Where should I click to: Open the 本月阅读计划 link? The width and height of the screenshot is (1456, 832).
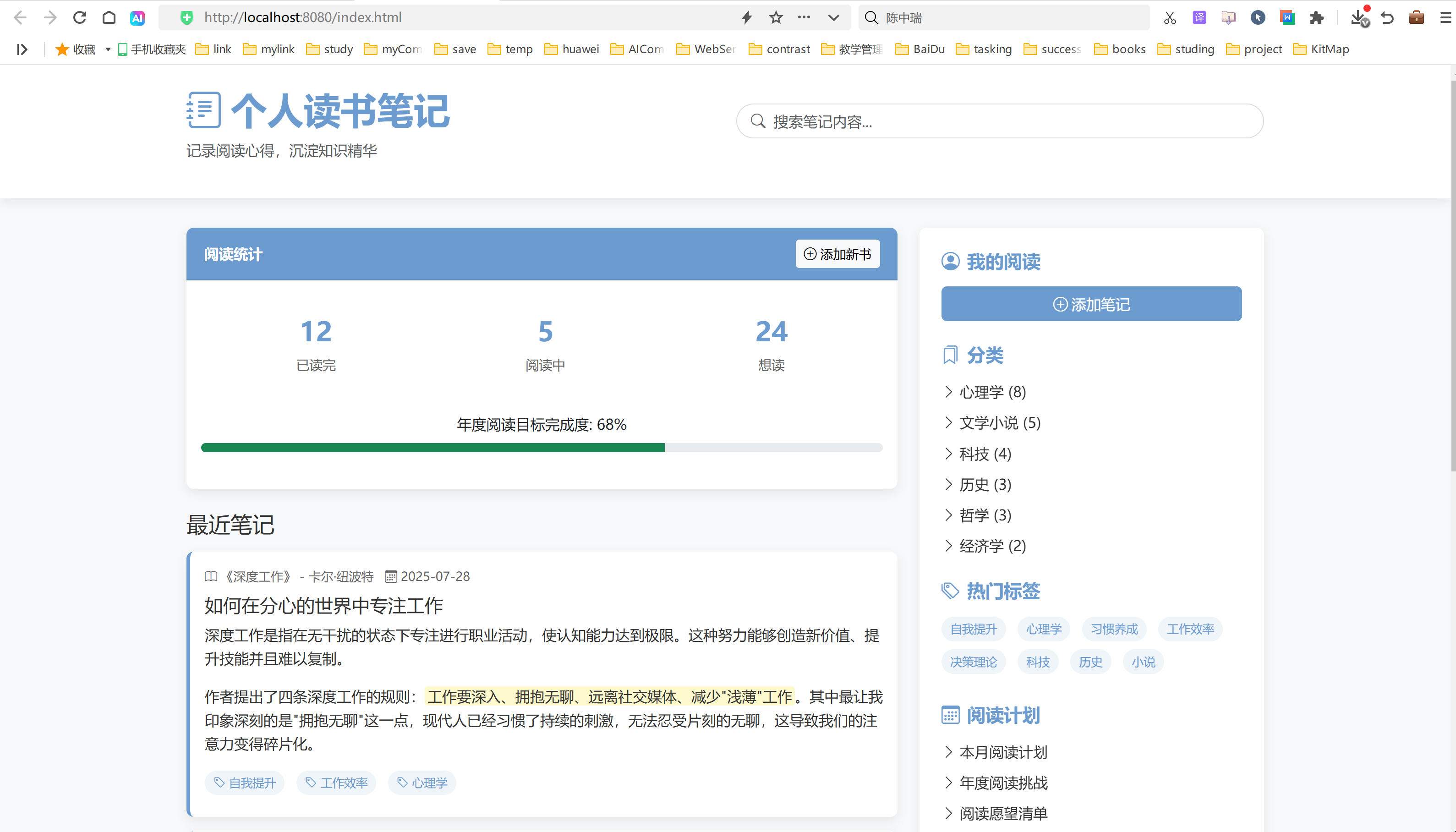(x=1003, y=753)
